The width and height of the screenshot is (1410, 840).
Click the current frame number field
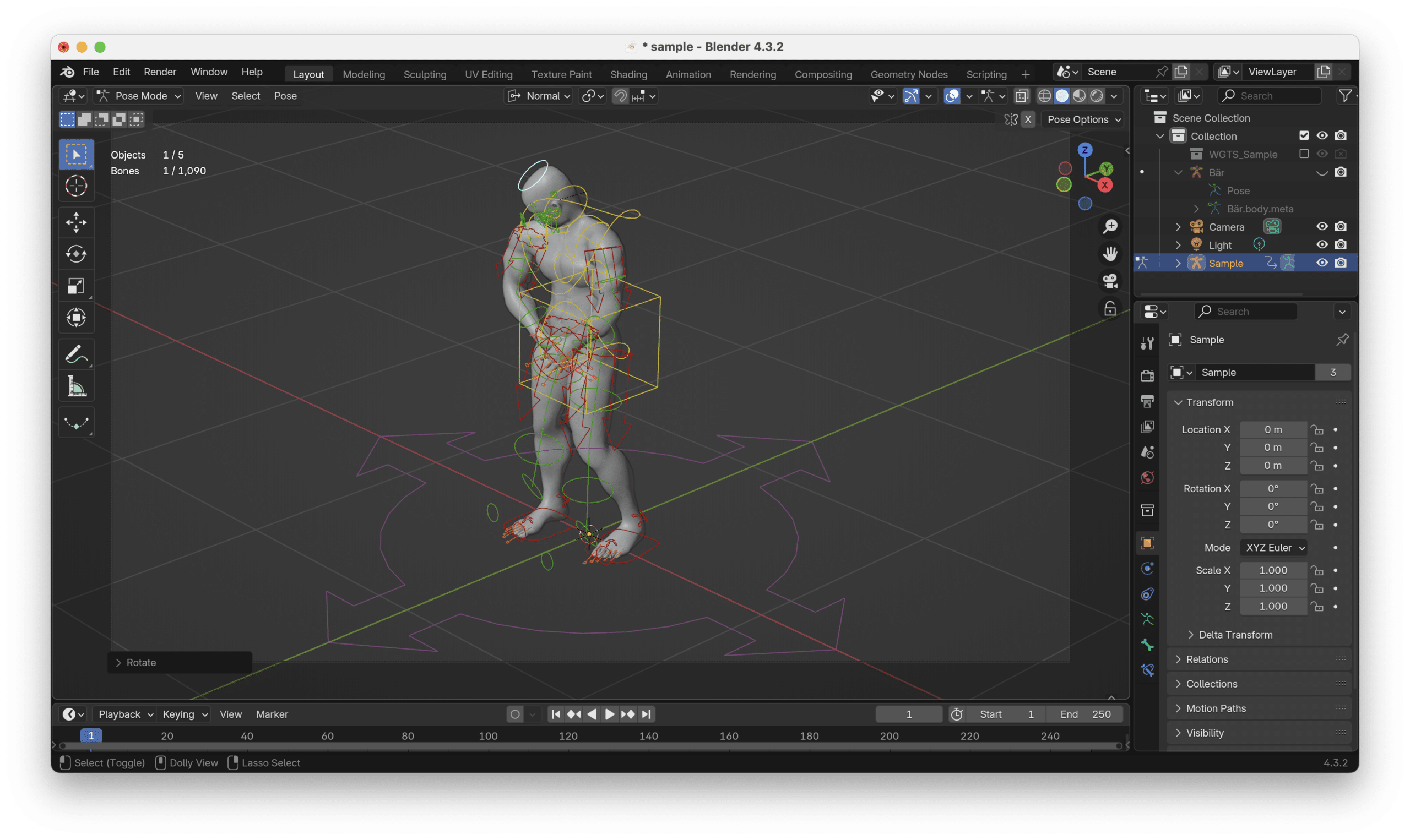(x=909, y=714)
